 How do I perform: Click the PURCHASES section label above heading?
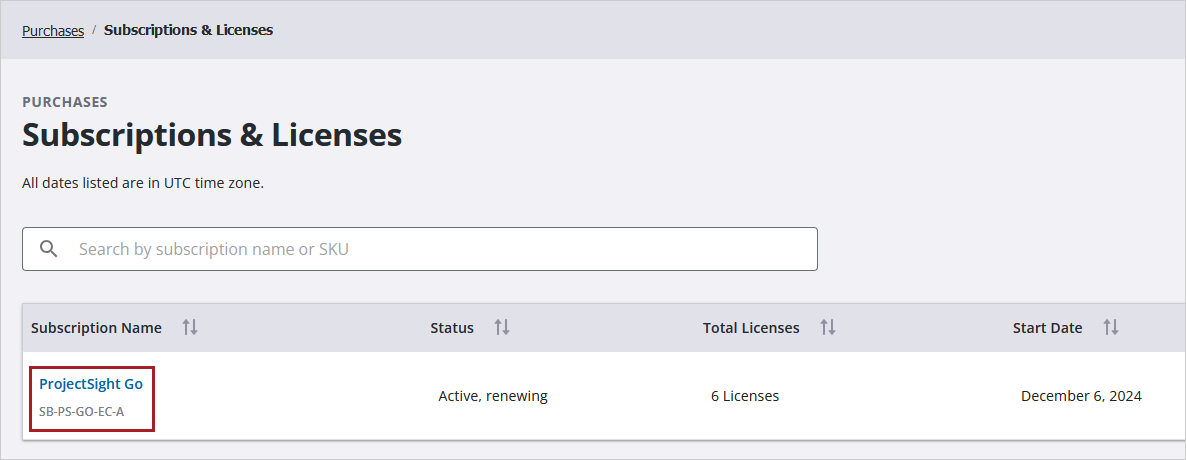(x=65, y=102)
